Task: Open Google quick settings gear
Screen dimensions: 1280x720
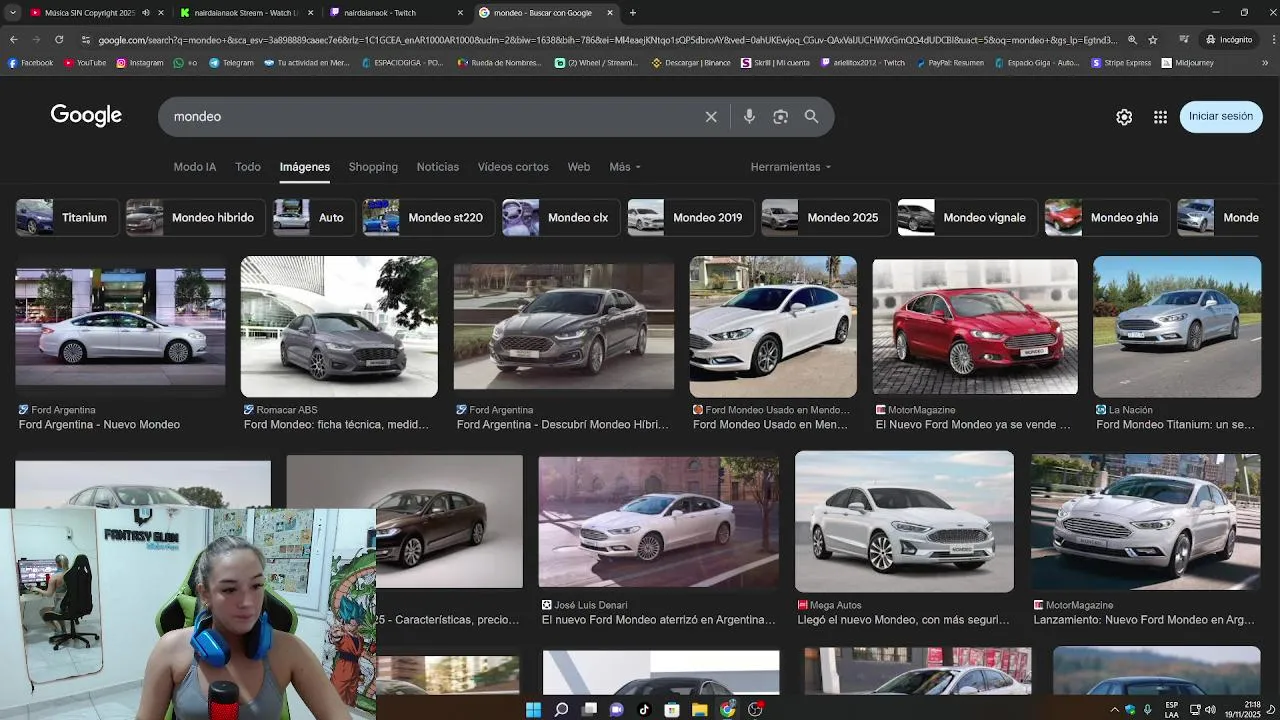Action: tap(1124, 117)
